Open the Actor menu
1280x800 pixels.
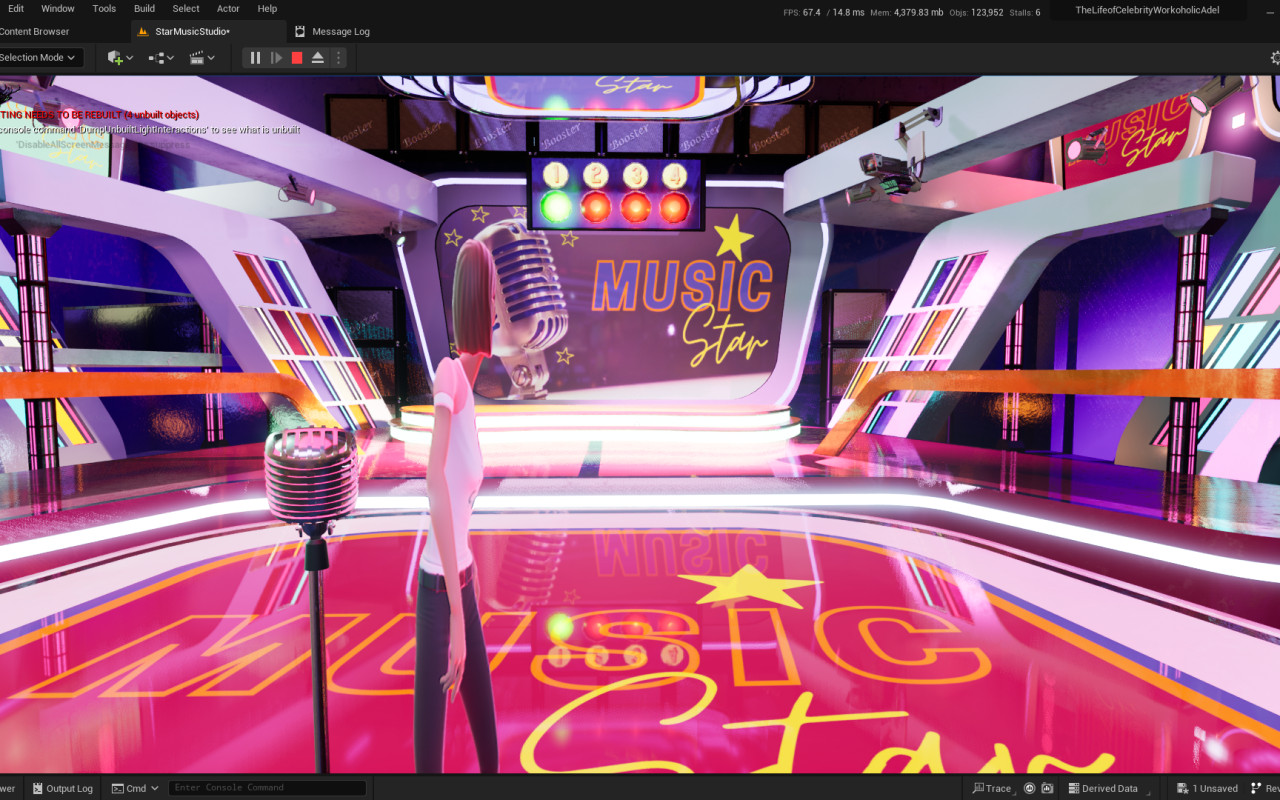tap(228, 9)
